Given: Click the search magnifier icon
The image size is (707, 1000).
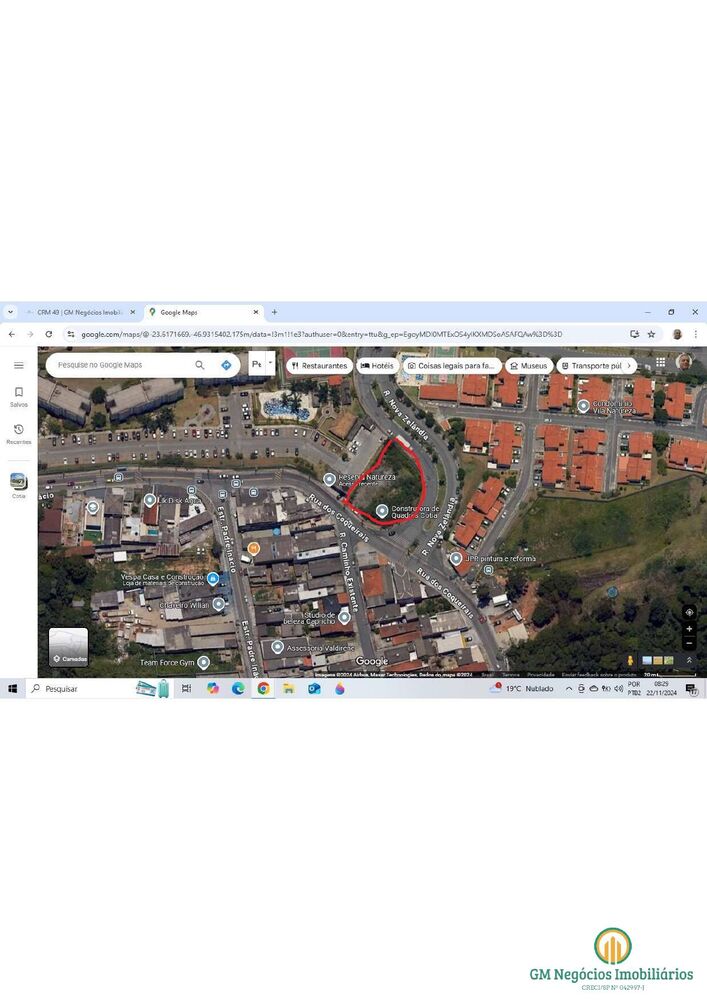Looking at the screenshot, I should click(200, 365).
